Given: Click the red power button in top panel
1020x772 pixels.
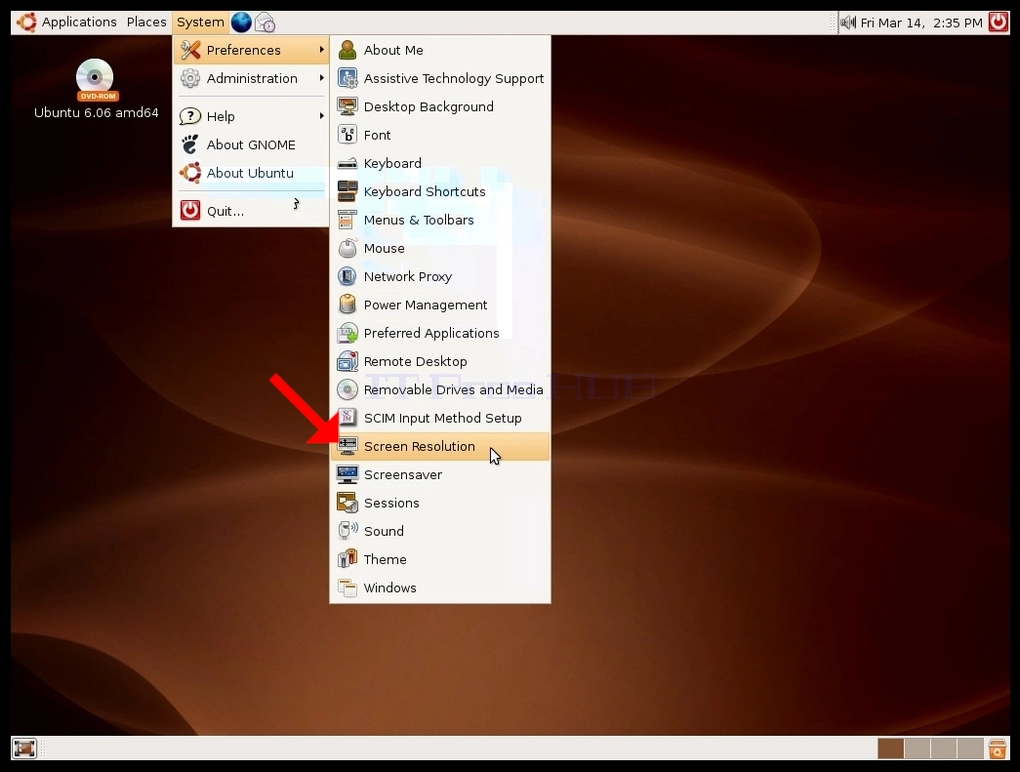Looking at the screenshot, I should tap(999, 22).
